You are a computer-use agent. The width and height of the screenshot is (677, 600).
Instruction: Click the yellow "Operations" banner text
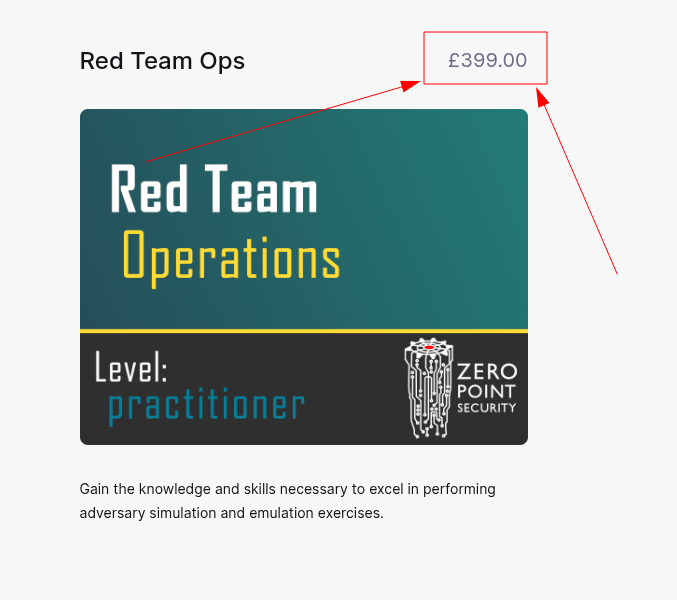(231, 257)
